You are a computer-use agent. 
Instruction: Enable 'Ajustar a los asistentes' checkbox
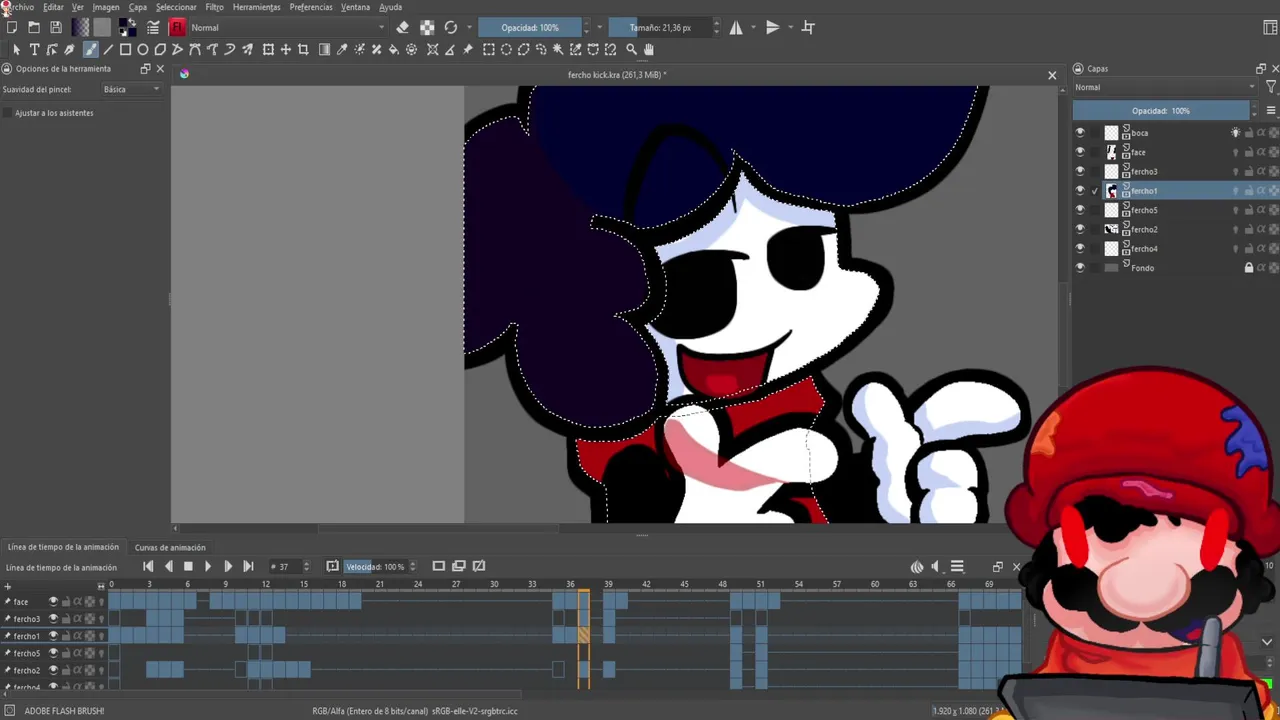click(8, 113)
